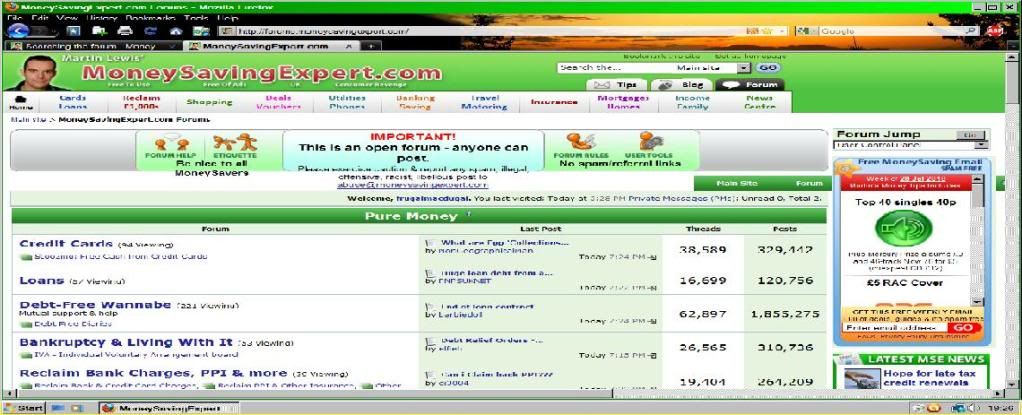Open the Bookmarks menu
The width and height of the screenshot is (1022, 415).
[x=151, y=18]
